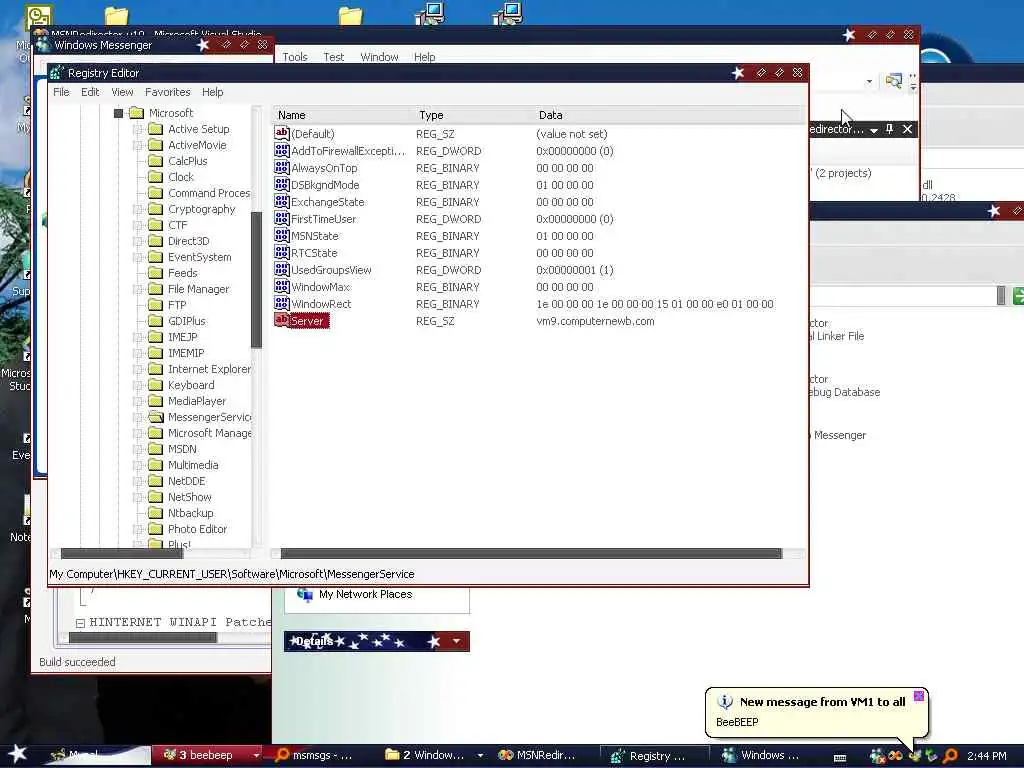Click the AlwaysOnTop binary value icon
The height and width of the screenshot is (768, 1024).
(x=281, y=167)
